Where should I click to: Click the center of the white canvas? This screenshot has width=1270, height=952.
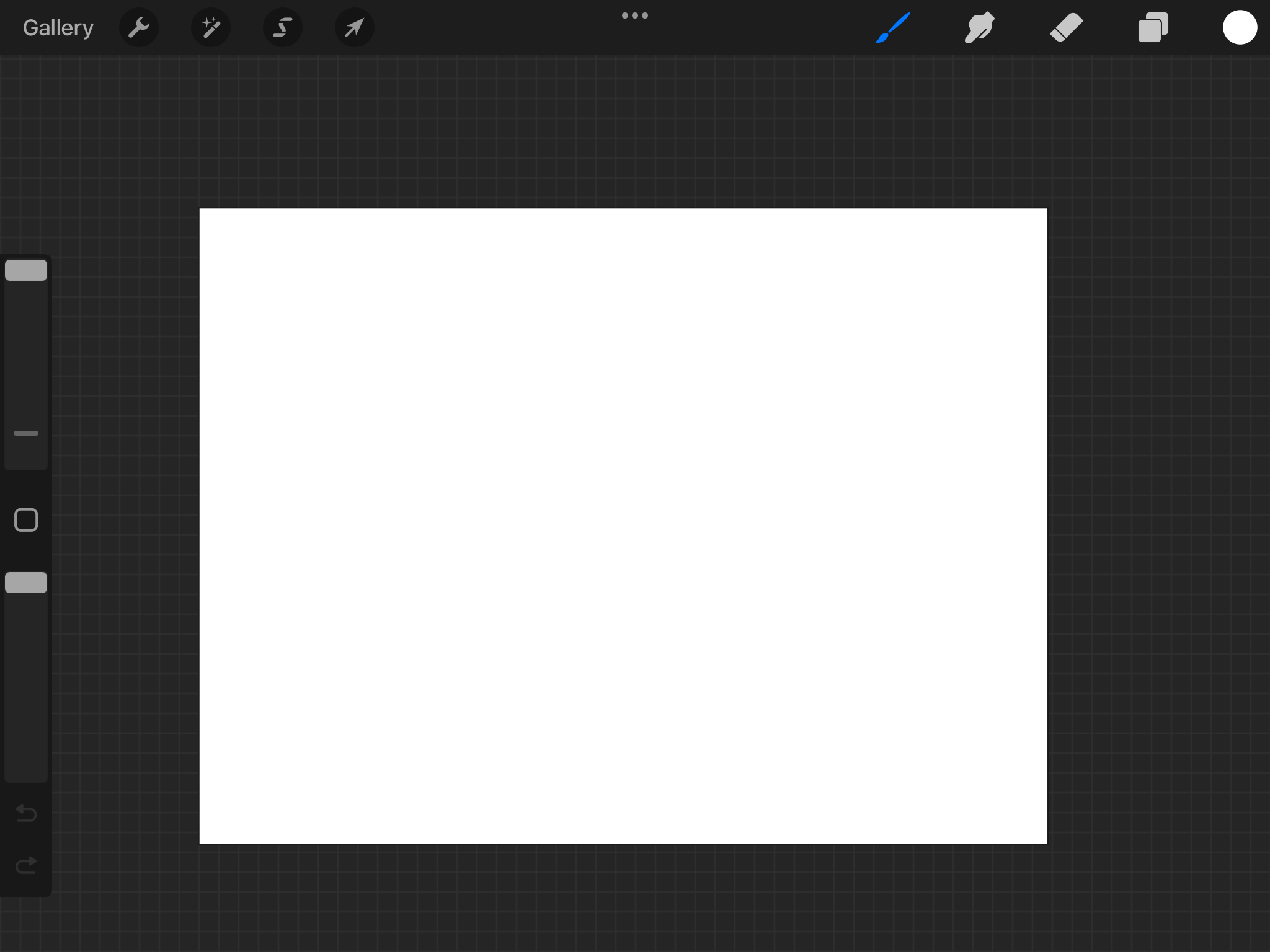[623, 526]
